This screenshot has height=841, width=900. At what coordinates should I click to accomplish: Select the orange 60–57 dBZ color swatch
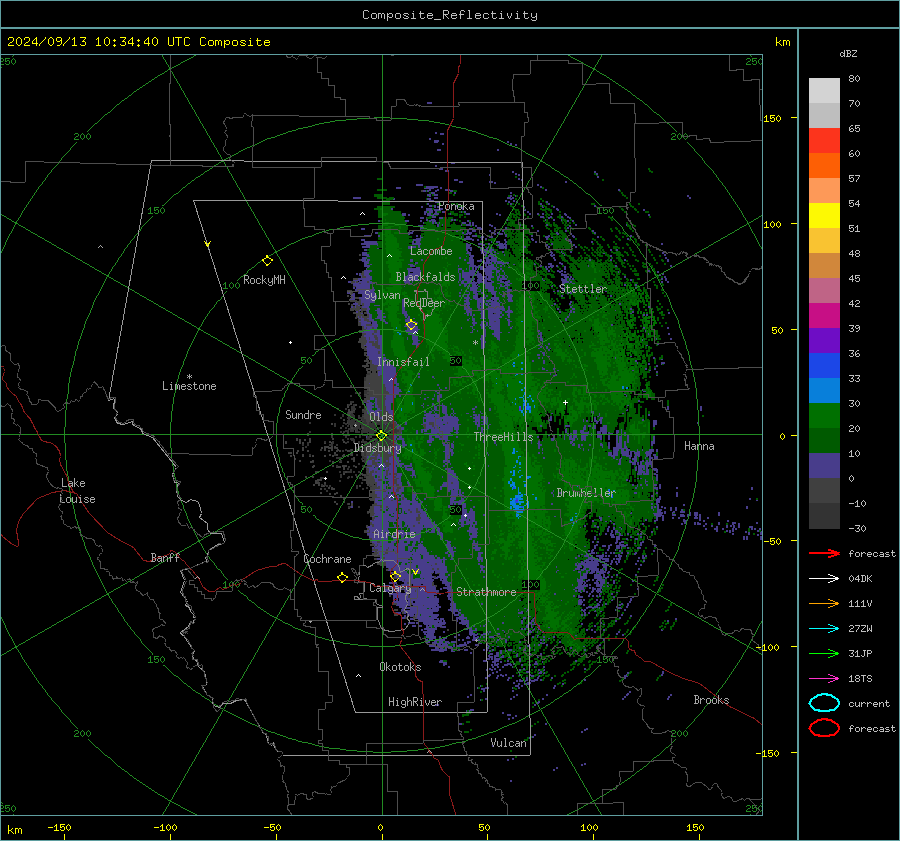coord(824,166)
